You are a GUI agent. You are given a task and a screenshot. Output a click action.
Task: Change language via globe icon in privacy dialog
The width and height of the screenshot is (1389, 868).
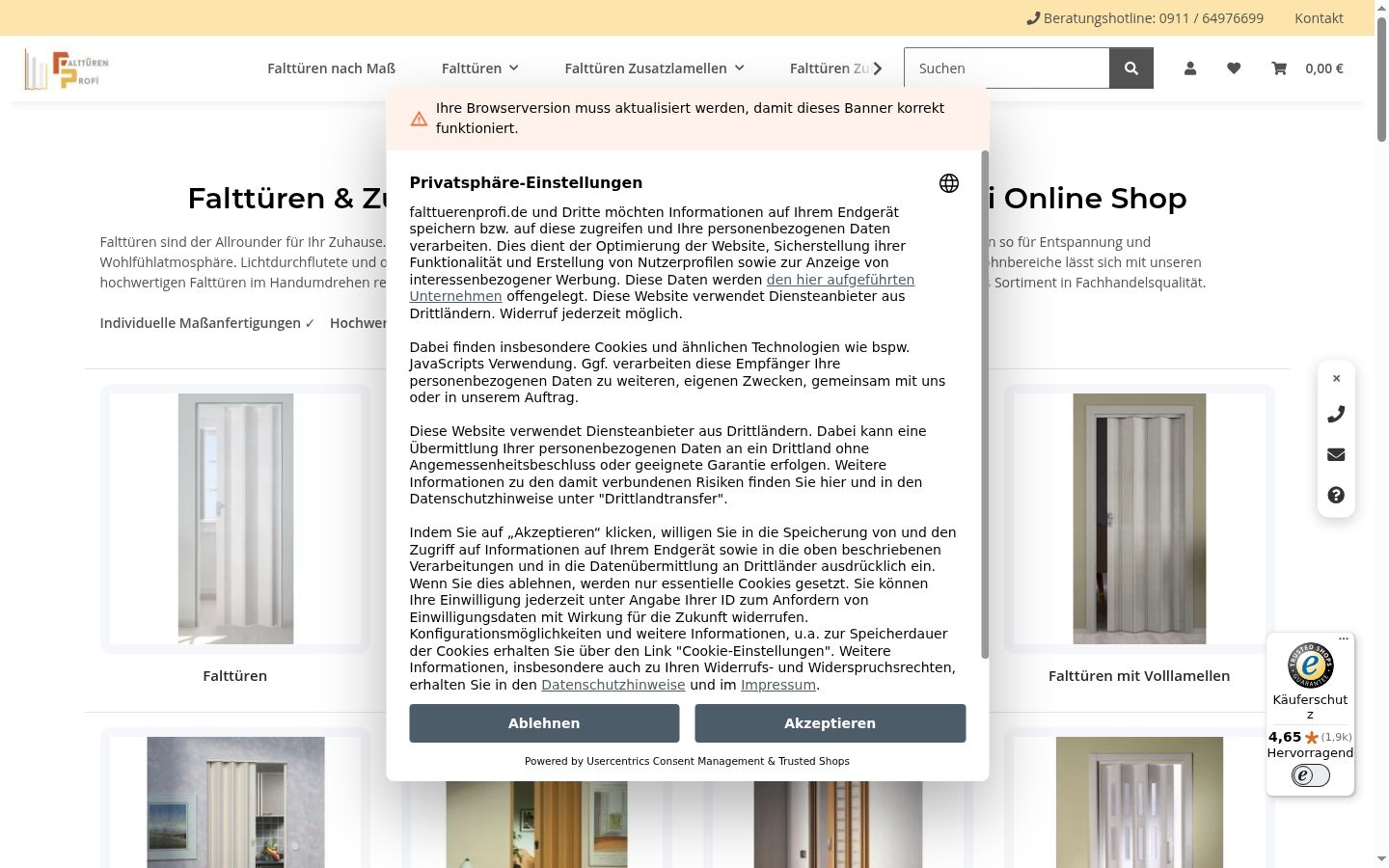(949, 183)
